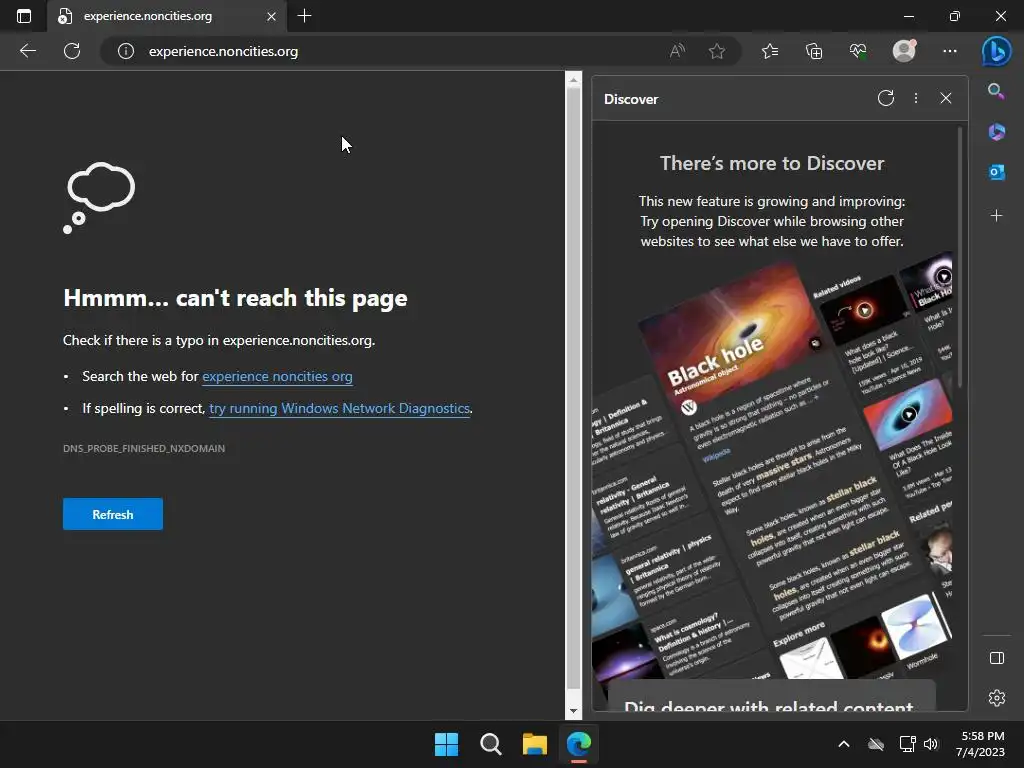Open Outlook in the sidebar
This screenshot has height=768, width=1024.
997,172
